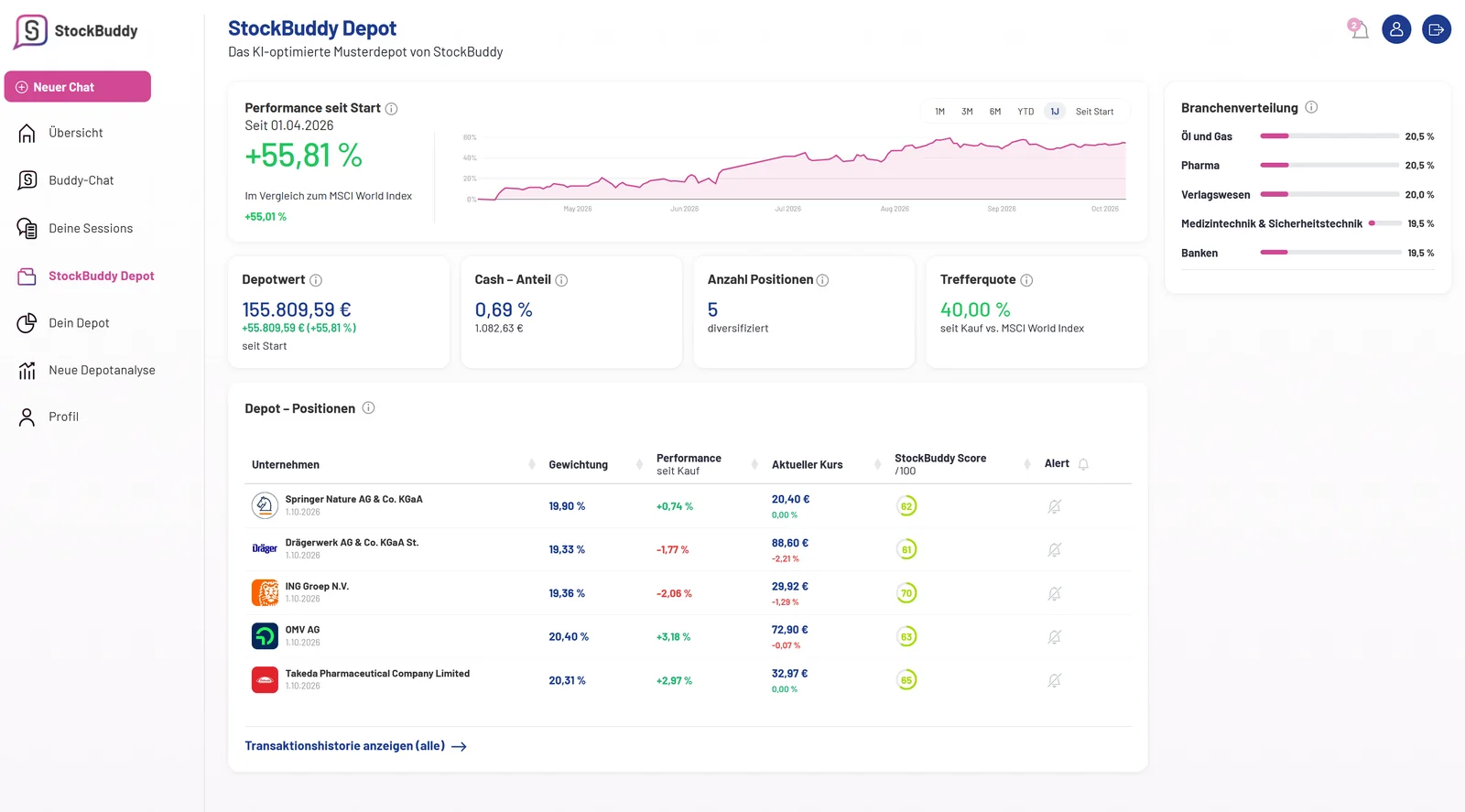Viewport: 1465px width, 812px height.
Task: Click info icon beside Trefferquote
Action: [x=1026, y=280]
